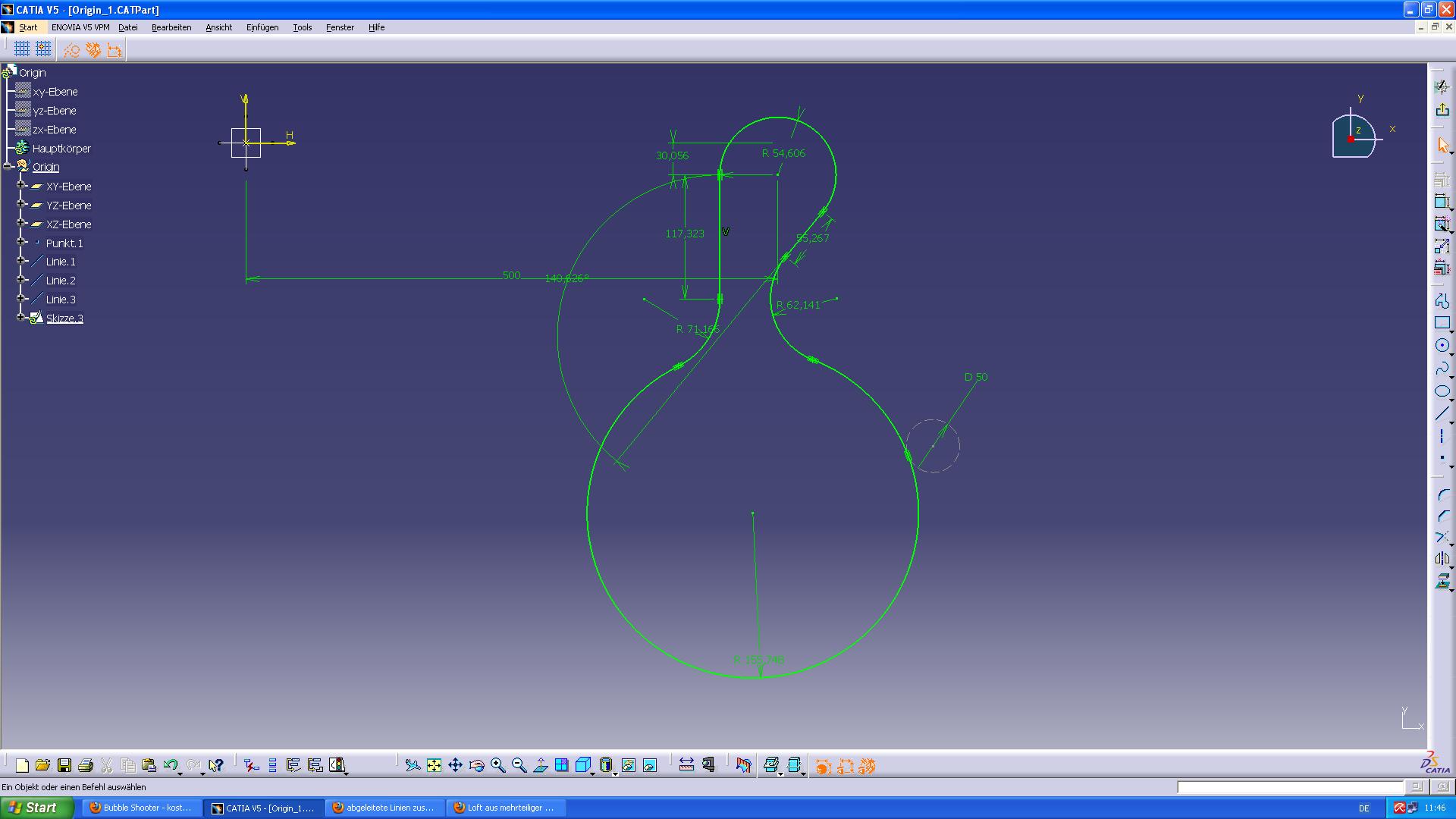Select the Profile tool

(x=1442, y=301)
